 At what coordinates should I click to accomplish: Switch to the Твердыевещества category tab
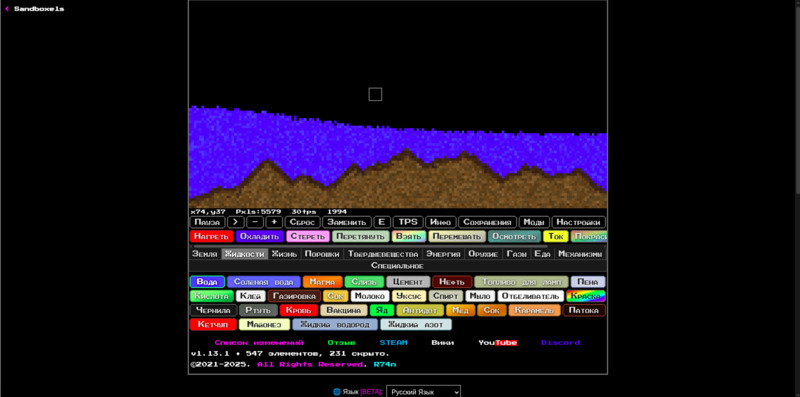tap(383, 254)
